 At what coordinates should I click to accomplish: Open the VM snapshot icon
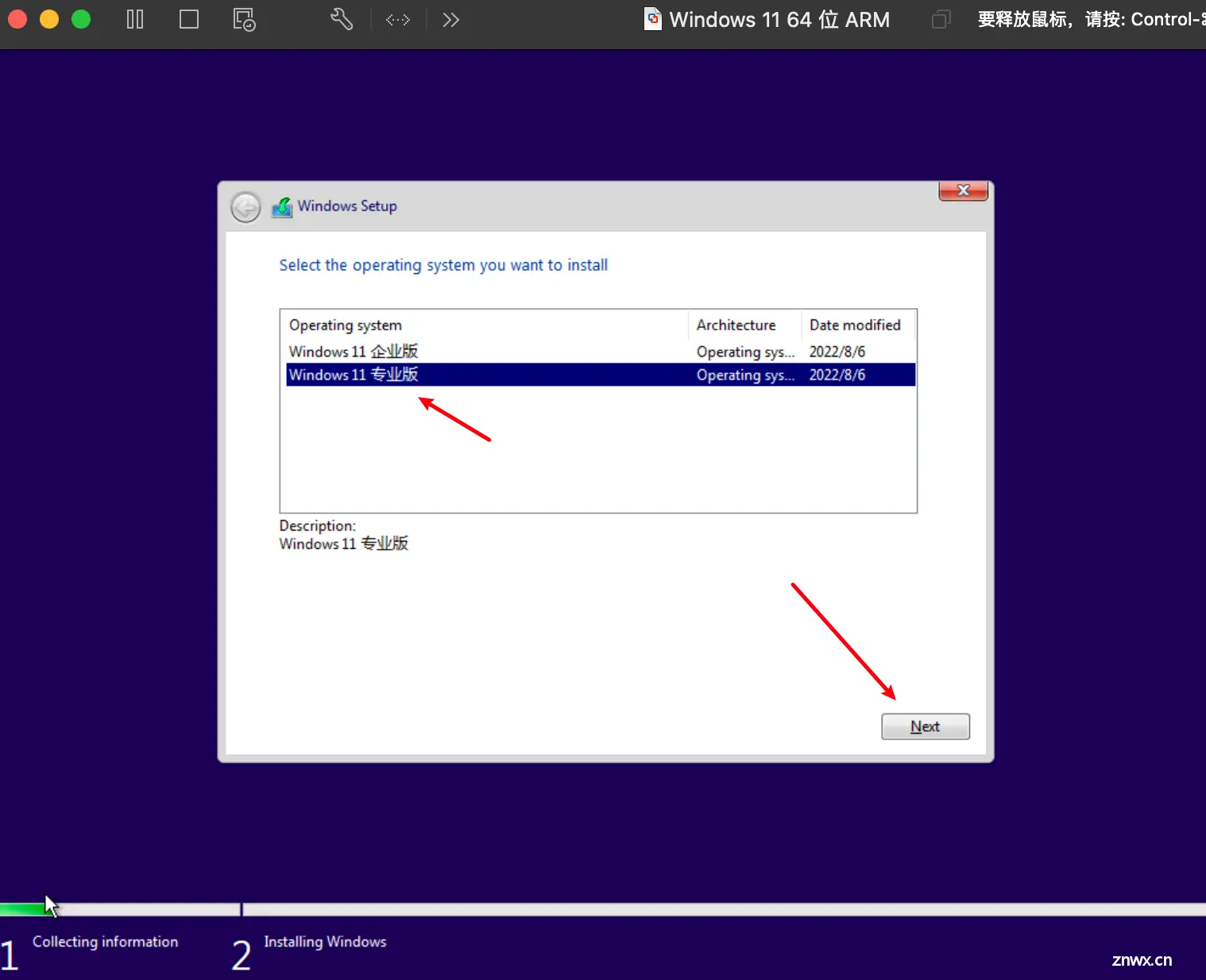tap(244, 19)
